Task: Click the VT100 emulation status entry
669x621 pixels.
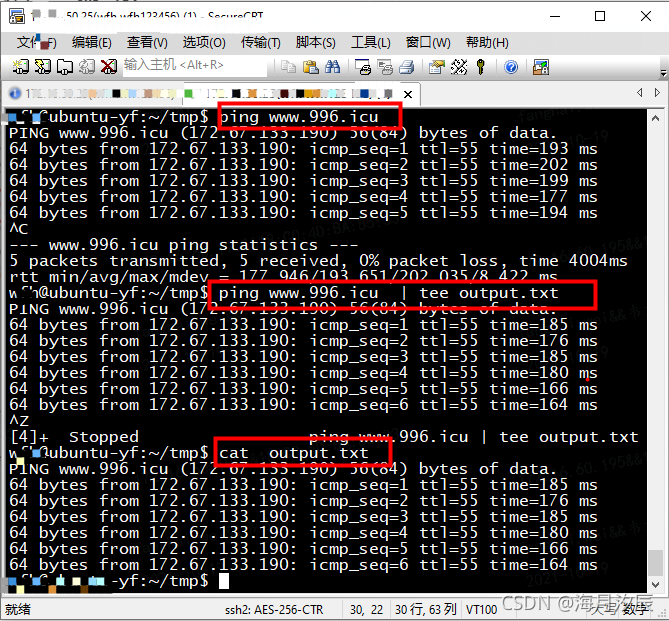Action: click(x=481, y=609)
